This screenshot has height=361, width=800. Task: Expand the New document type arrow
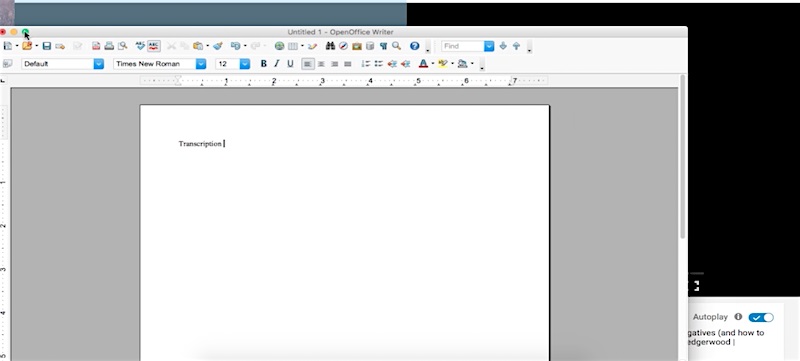[x=17, y=46]
